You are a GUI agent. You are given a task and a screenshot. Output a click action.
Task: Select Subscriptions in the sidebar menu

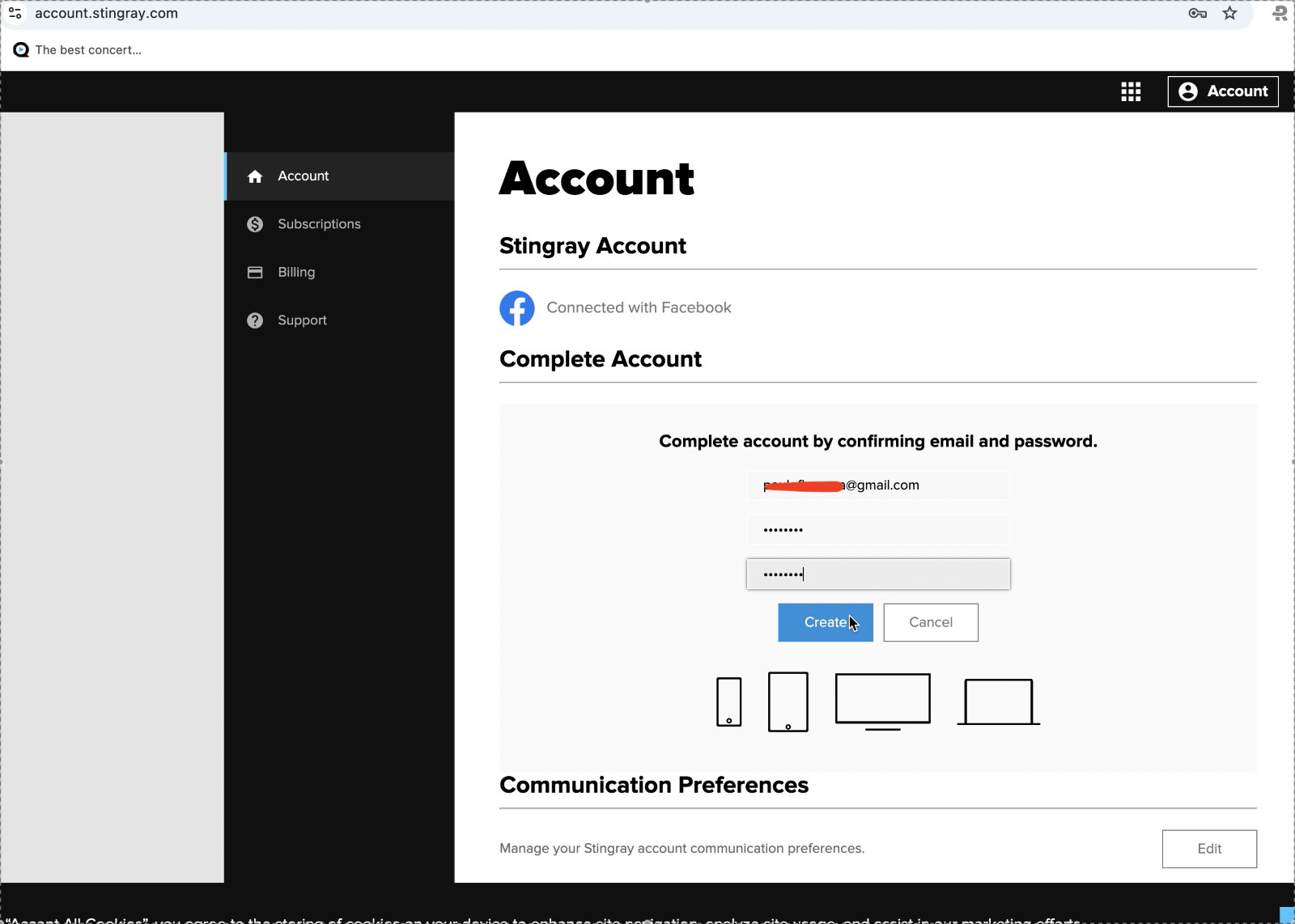(x=320, y=224)
